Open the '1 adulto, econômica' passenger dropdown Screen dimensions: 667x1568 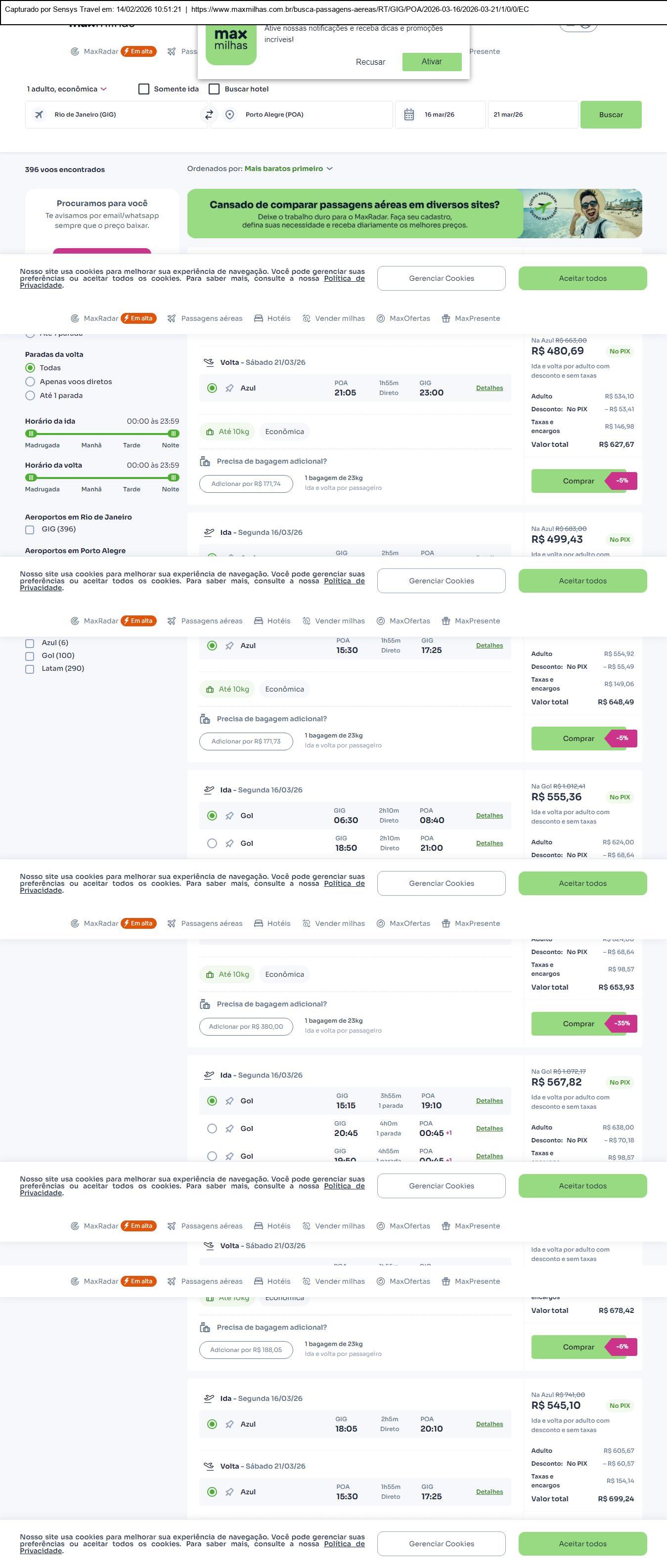[x=66, y=89]
